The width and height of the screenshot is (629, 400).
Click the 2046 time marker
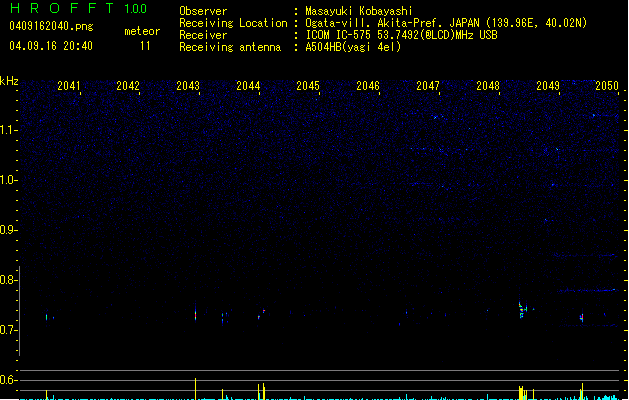click(x=368, y=86)
